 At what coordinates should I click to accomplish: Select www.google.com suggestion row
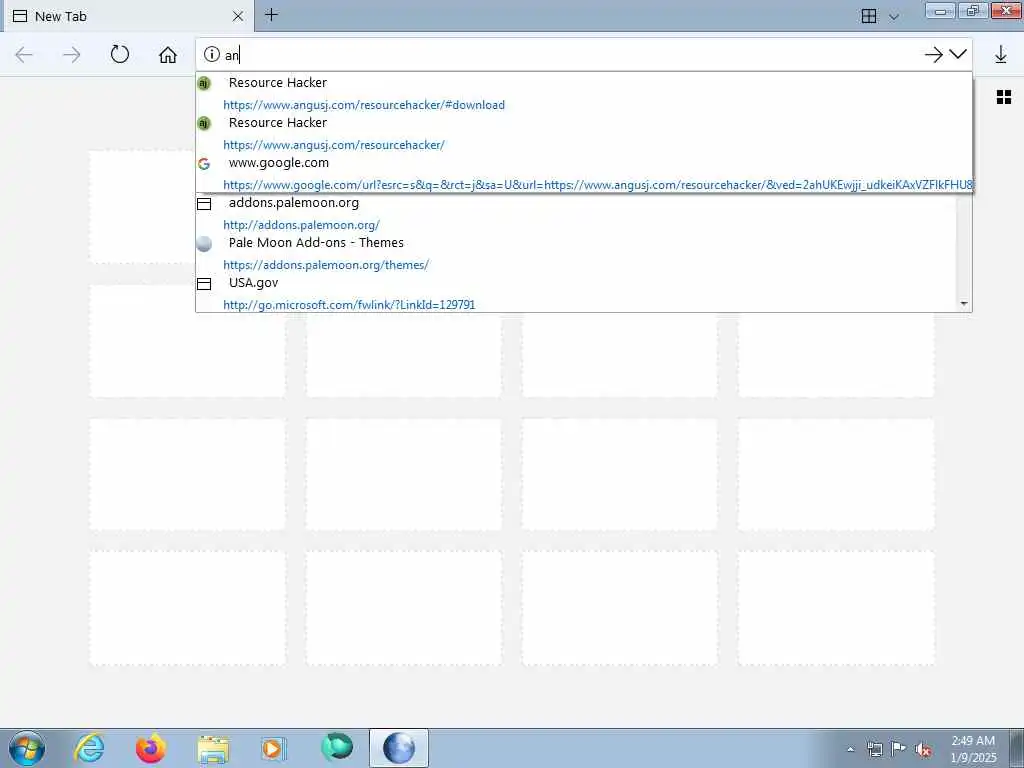(x=584, y=173)
